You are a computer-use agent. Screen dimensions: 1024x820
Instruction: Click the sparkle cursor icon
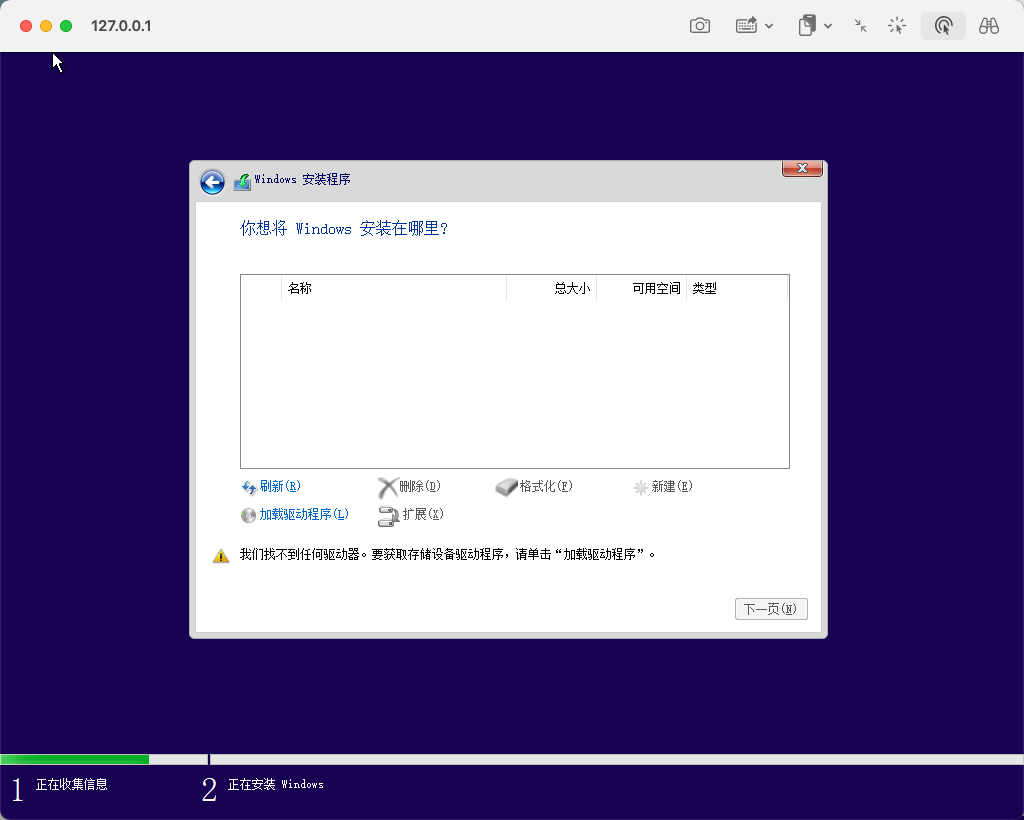(897, 26)
